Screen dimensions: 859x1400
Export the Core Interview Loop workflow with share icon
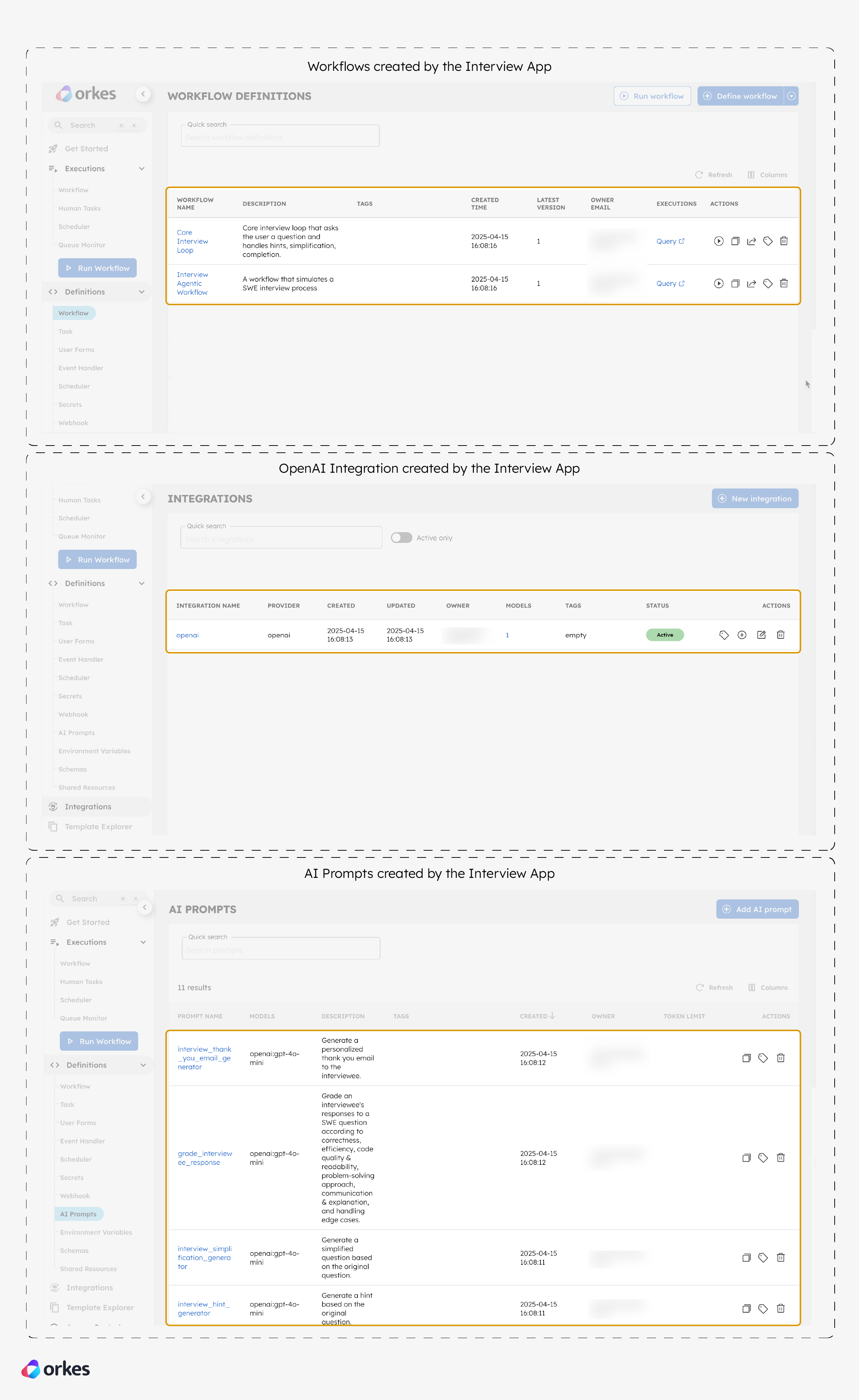[x=751, y=241]
